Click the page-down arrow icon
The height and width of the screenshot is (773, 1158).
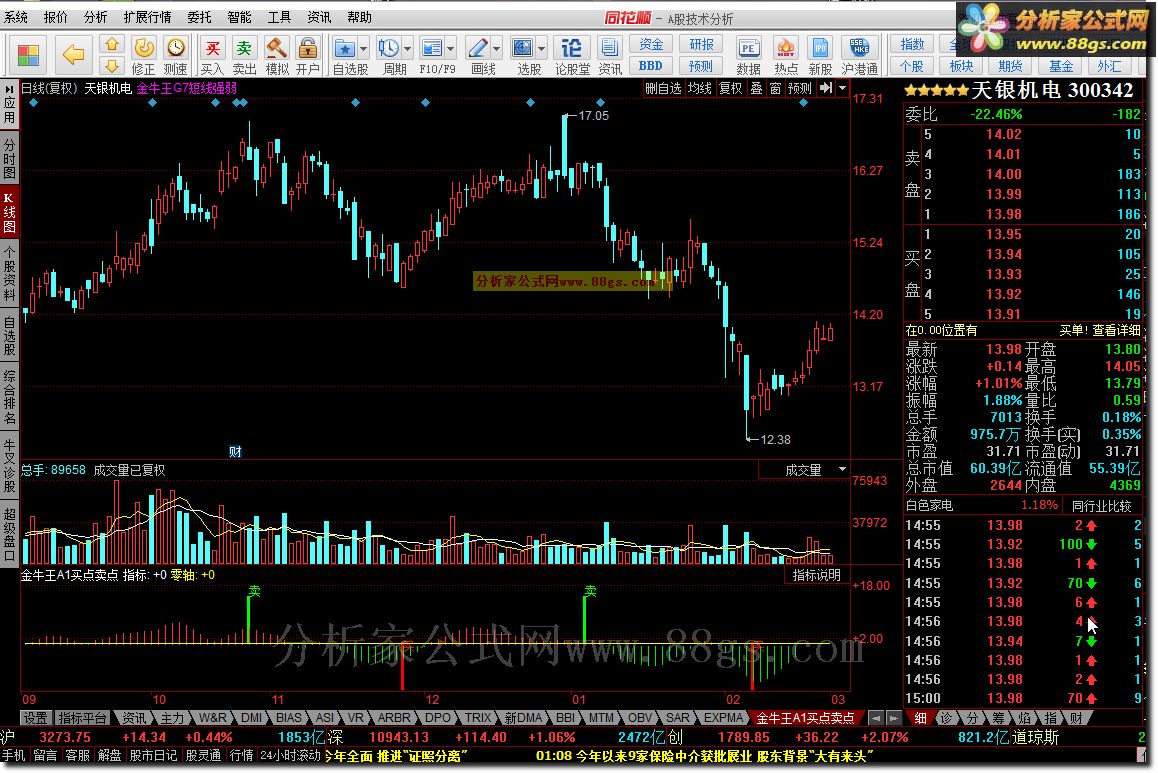coord(112,66)
